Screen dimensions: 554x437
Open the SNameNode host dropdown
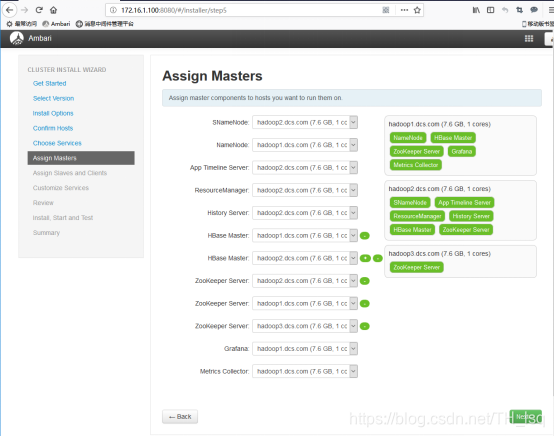pos(305,122)
